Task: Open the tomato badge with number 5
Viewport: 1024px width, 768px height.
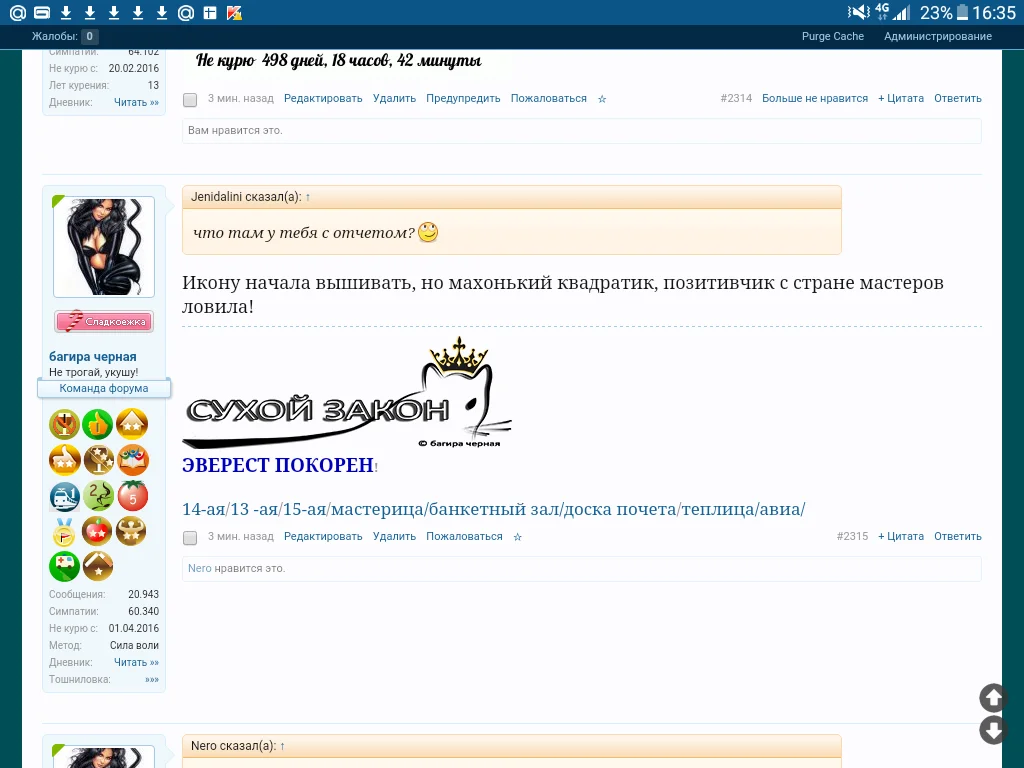Action: [133, 496]
